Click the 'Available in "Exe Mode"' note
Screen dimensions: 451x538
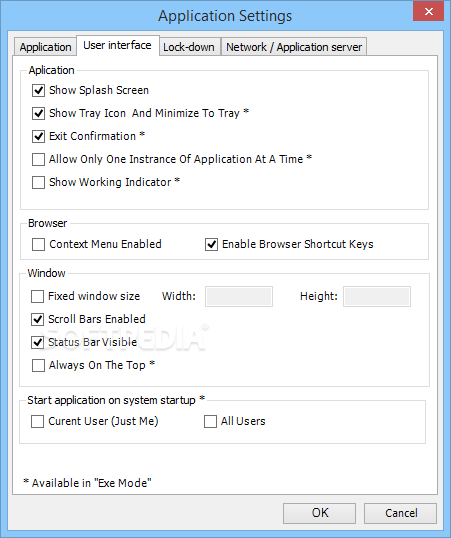87,483
